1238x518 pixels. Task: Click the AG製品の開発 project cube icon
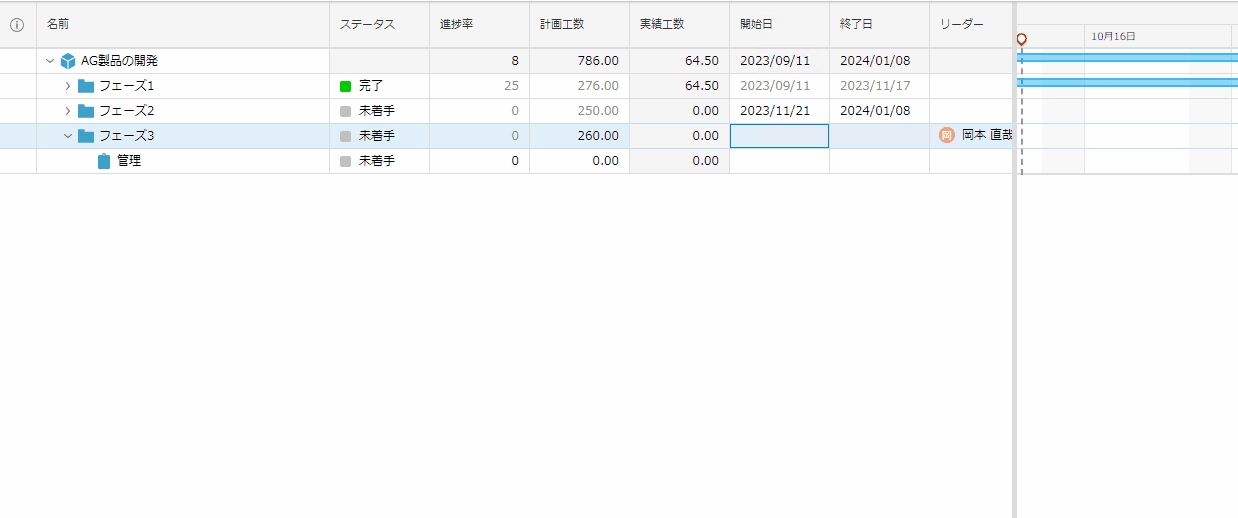pos(68,61)
